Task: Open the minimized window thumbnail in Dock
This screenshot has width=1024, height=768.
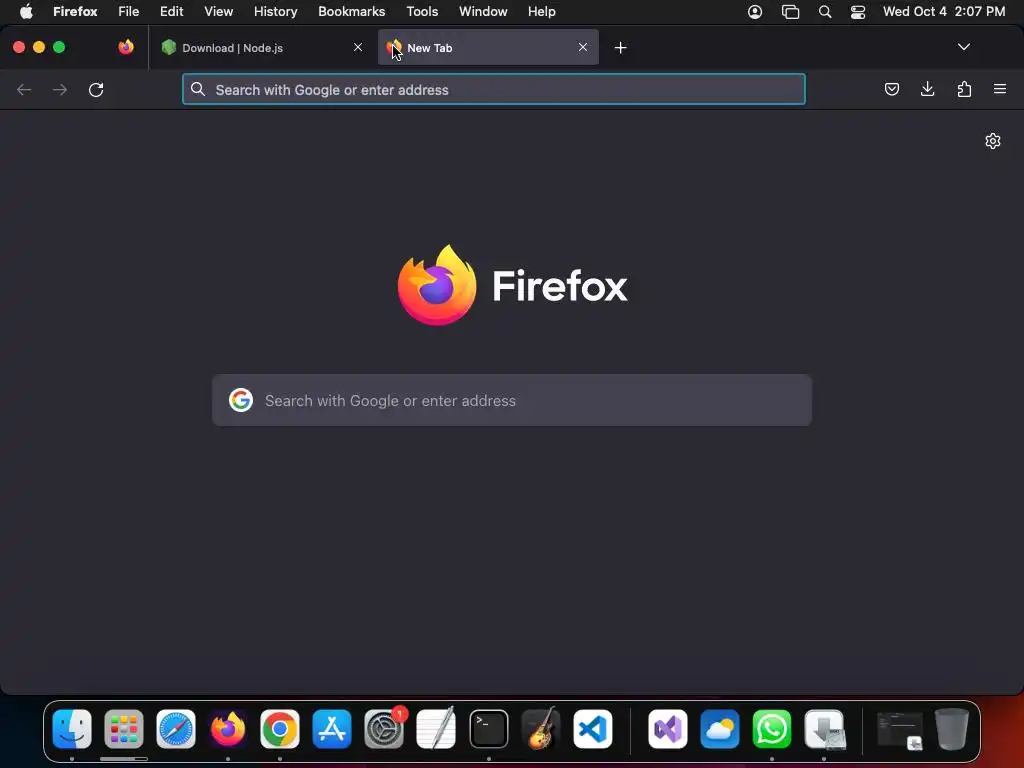Action: click(x=900, y=730)
